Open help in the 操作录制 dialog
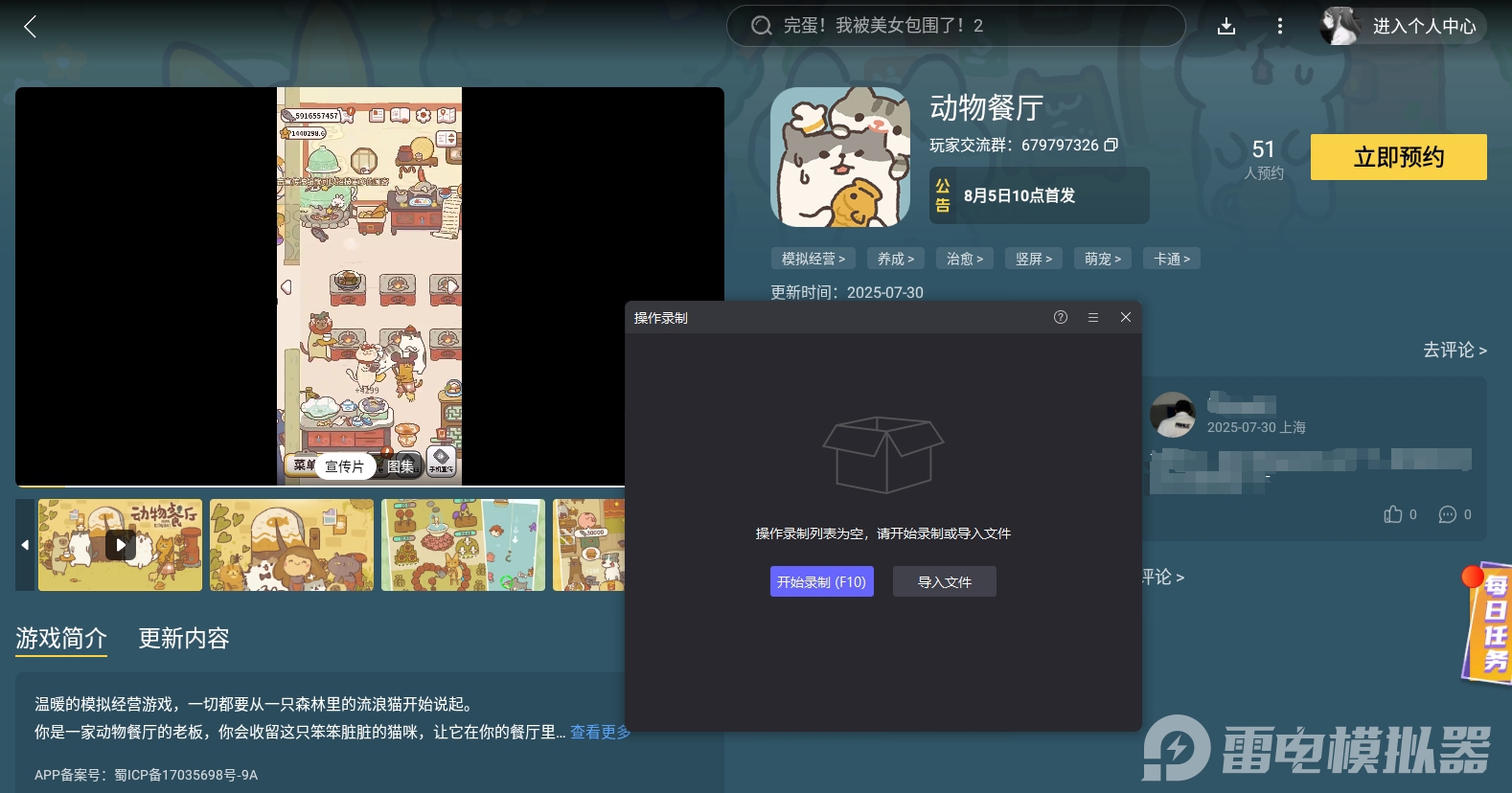Viewport: 1512px width, 793px height. [x=1061, y=317]
